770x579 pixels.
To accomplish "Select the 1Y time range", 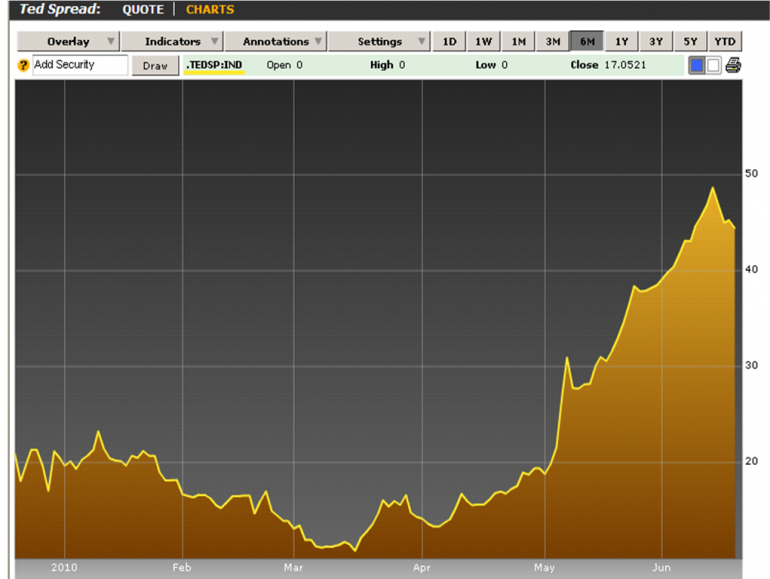I will (622, 41).
